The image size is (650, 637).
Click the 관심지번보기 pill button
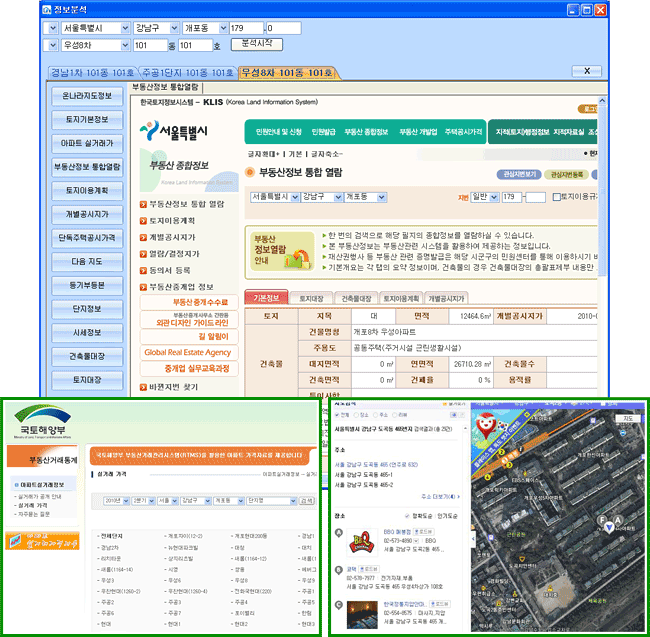(519, 174)
